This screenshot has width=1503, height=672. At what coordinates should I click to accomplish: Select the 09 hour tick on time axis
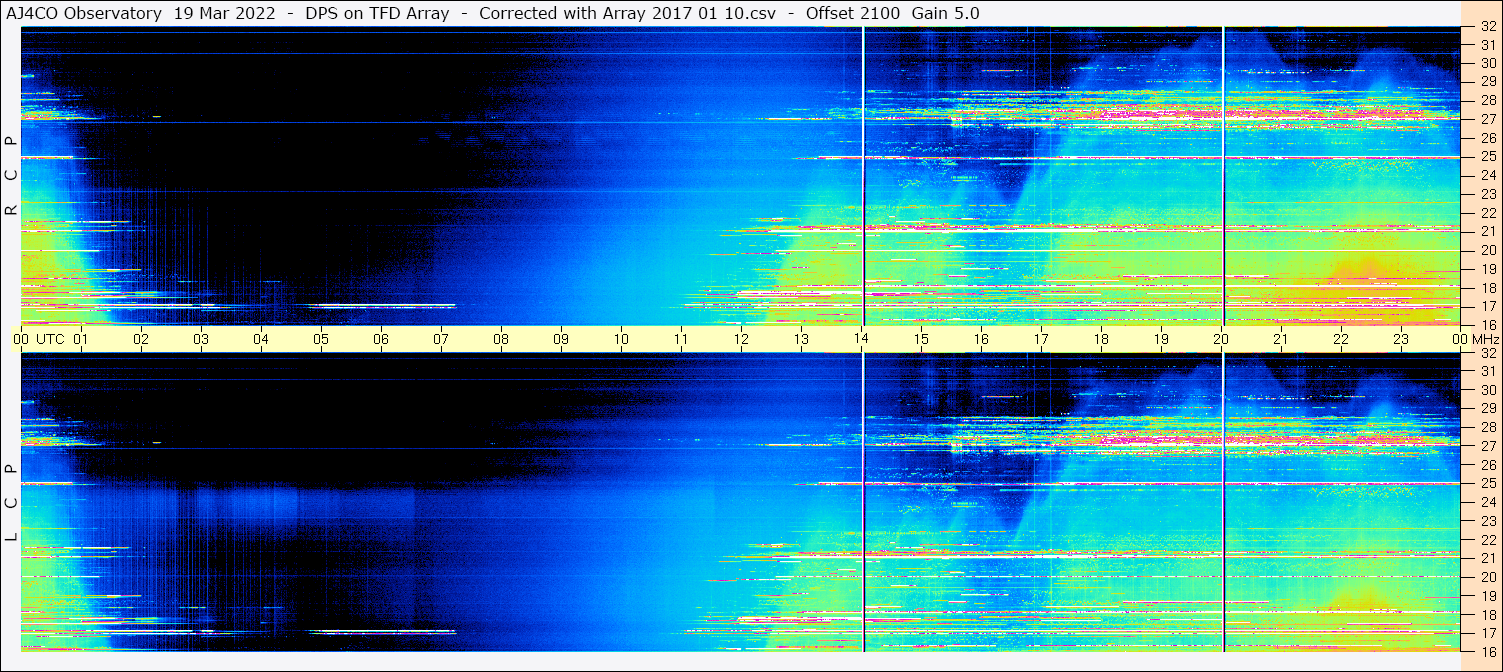click(x=561, y=339)
